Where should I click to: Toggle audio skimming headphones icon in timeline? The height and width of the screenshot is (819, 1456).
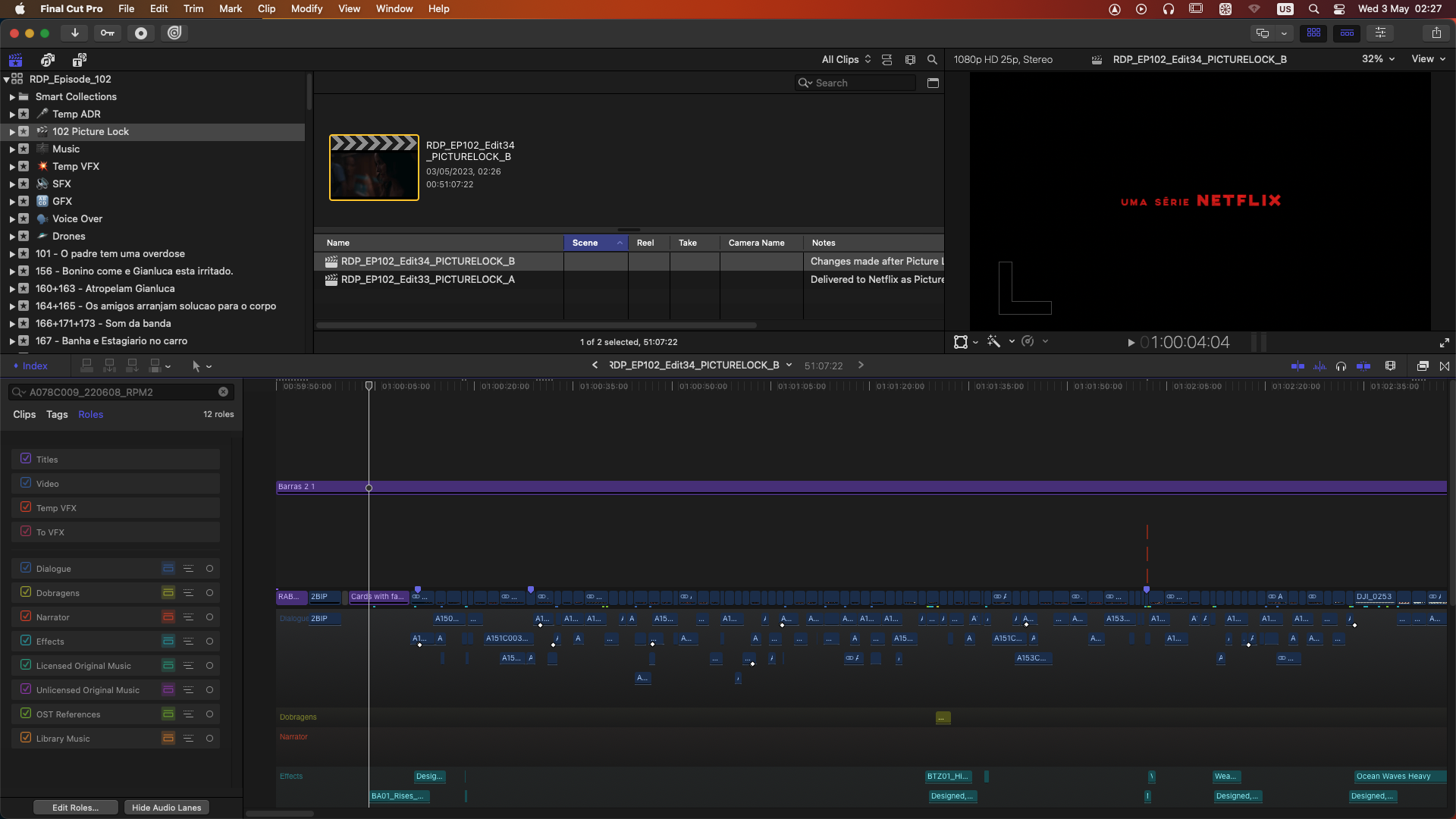[1341, 366]
